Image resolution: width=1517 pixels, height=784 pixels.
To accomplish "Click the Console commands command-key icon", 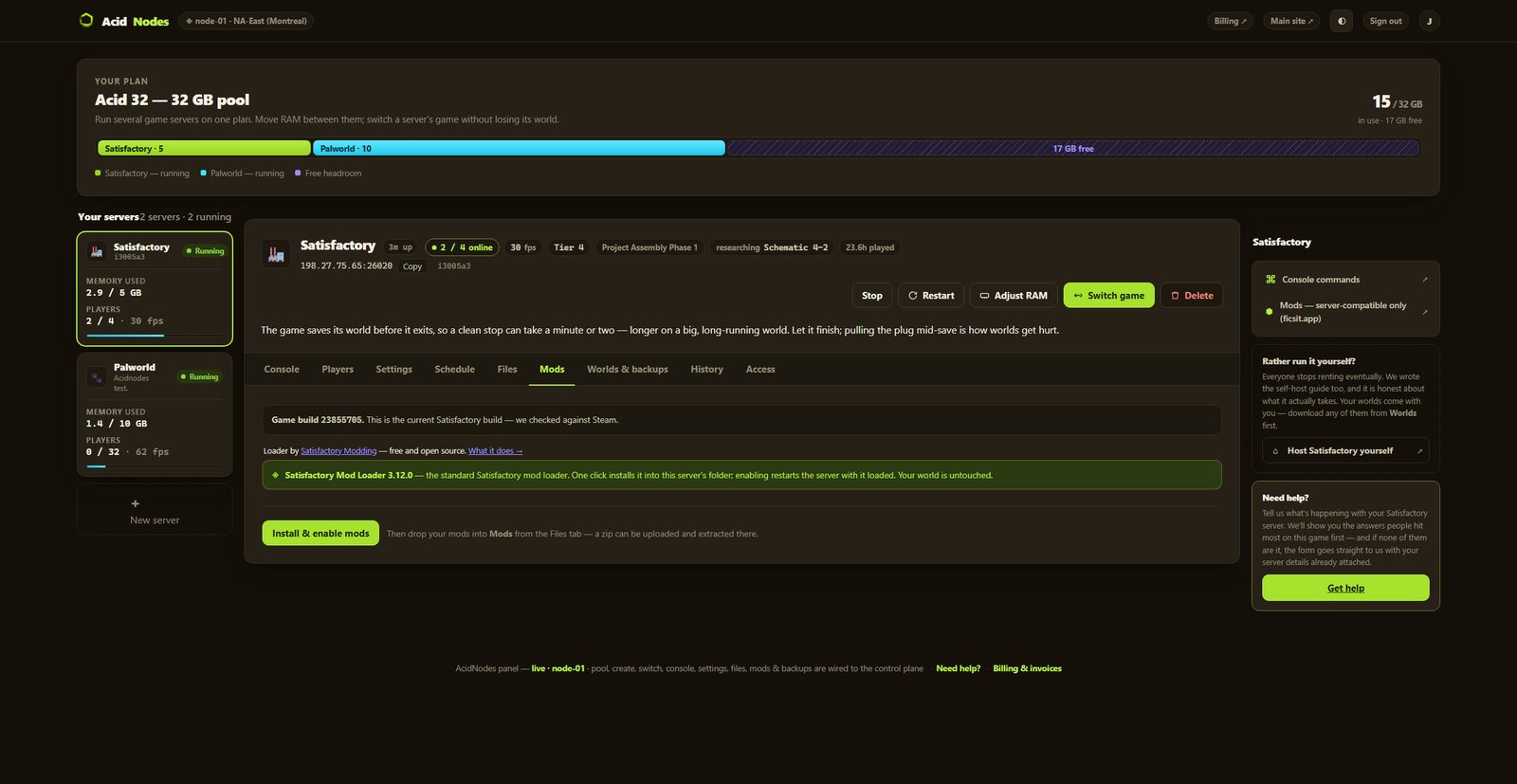I will tap(1270, 280).
